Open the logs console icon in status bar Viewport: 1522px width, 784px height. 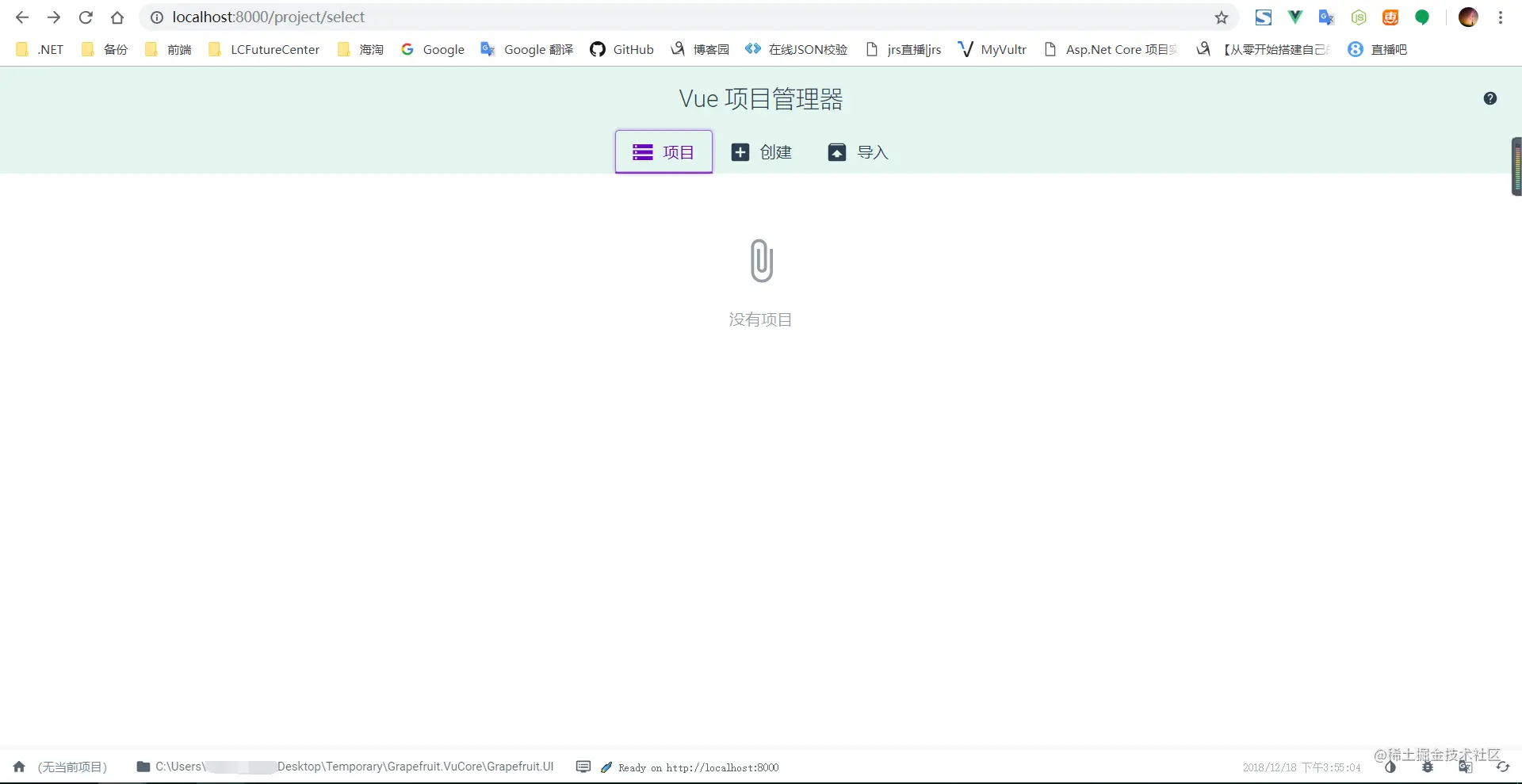[583, 767]
